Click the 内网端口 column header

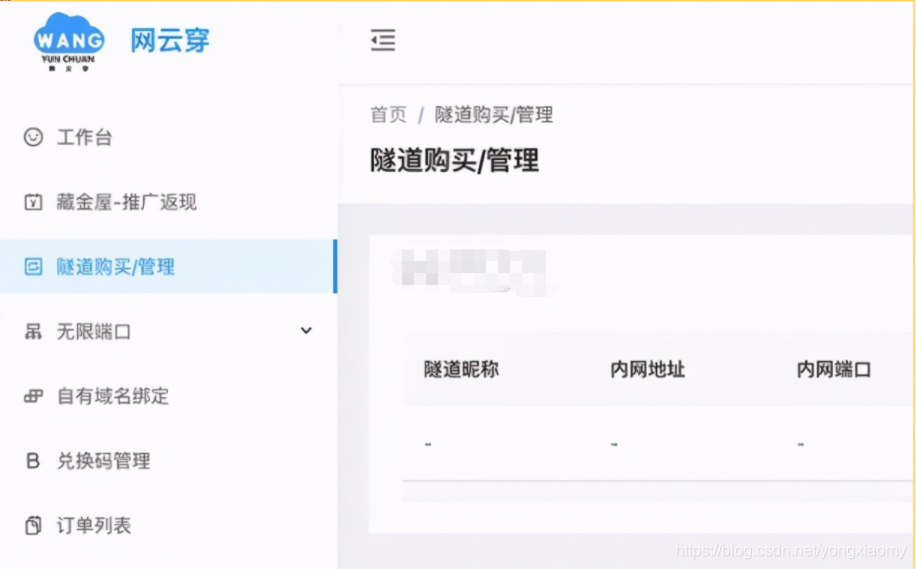pyautogui.click(x=834, y=369)
